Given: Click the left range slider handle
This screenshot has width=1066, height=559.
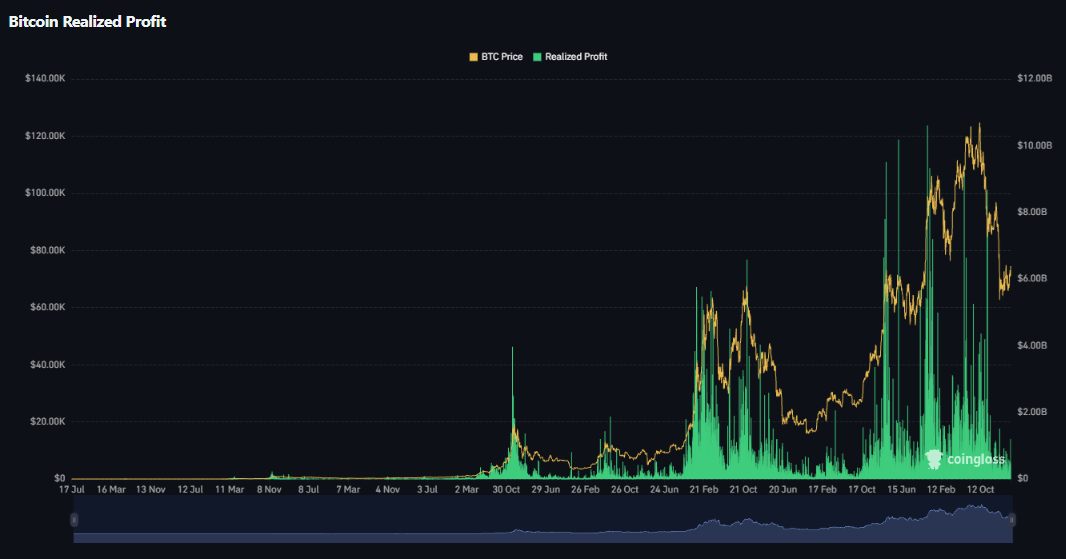Looking at the screenshot, I should (x=73, y=519).
